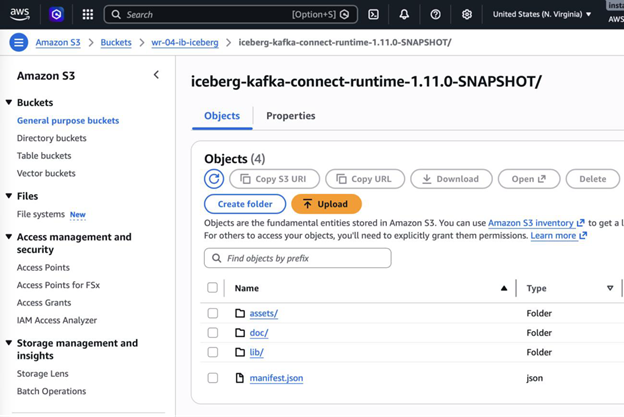This screenshot has width=624, height=417.
Task: Open Access Points for FSx
Action: (x=58, y=285)
